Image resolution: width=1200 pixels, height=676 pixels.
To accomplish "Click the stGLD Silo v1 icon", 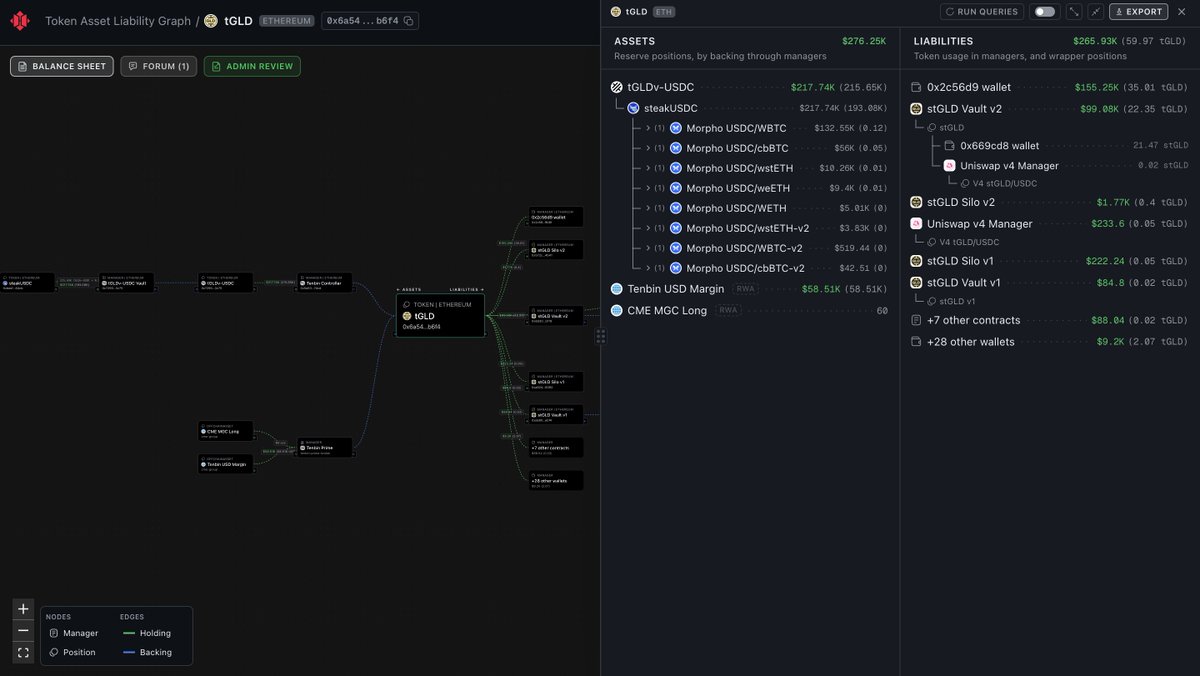I will tap(916, 261).
